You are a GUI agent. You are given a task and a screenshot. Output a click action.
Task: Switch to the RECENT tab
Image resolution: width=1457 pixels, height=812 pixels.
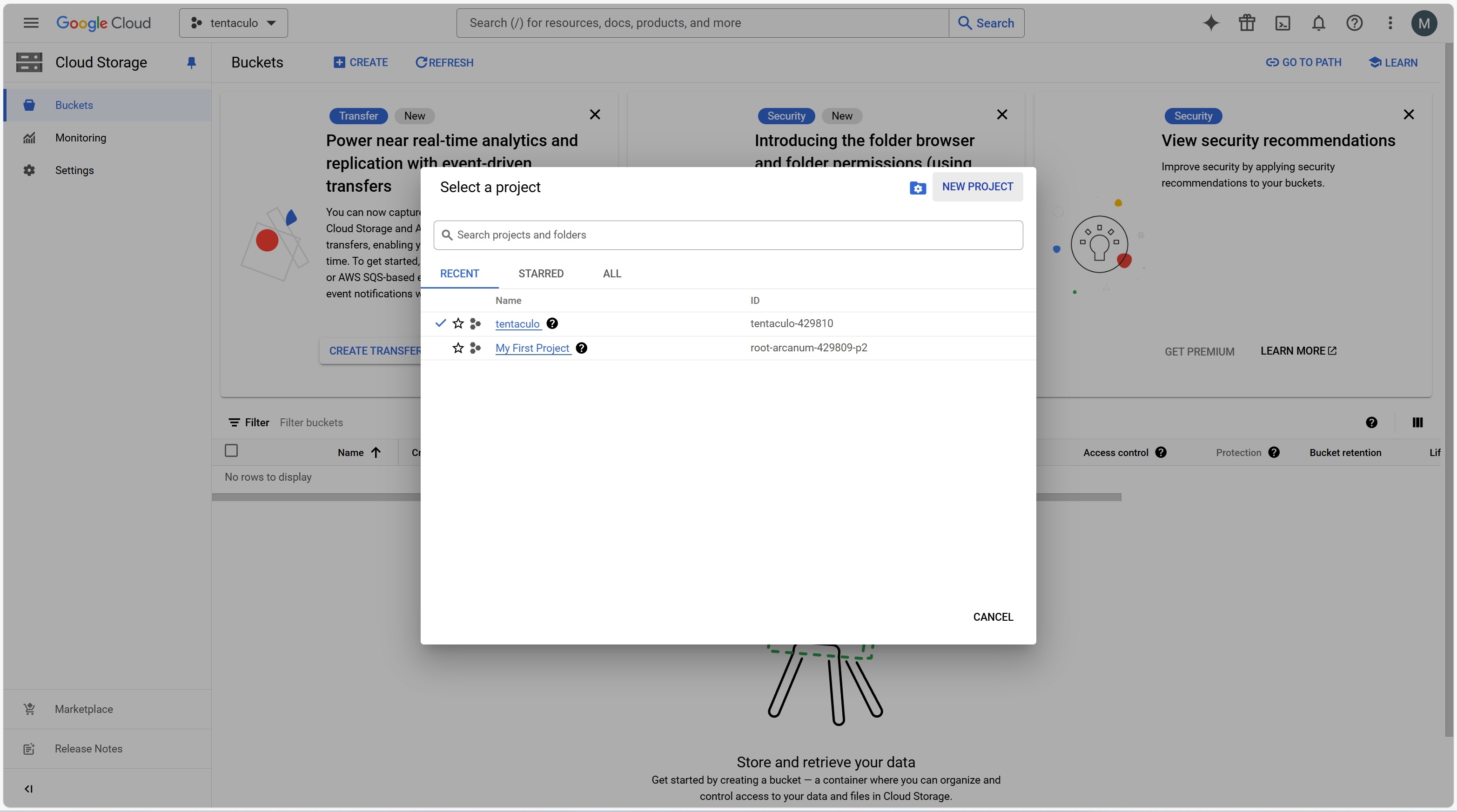[459, 274]
